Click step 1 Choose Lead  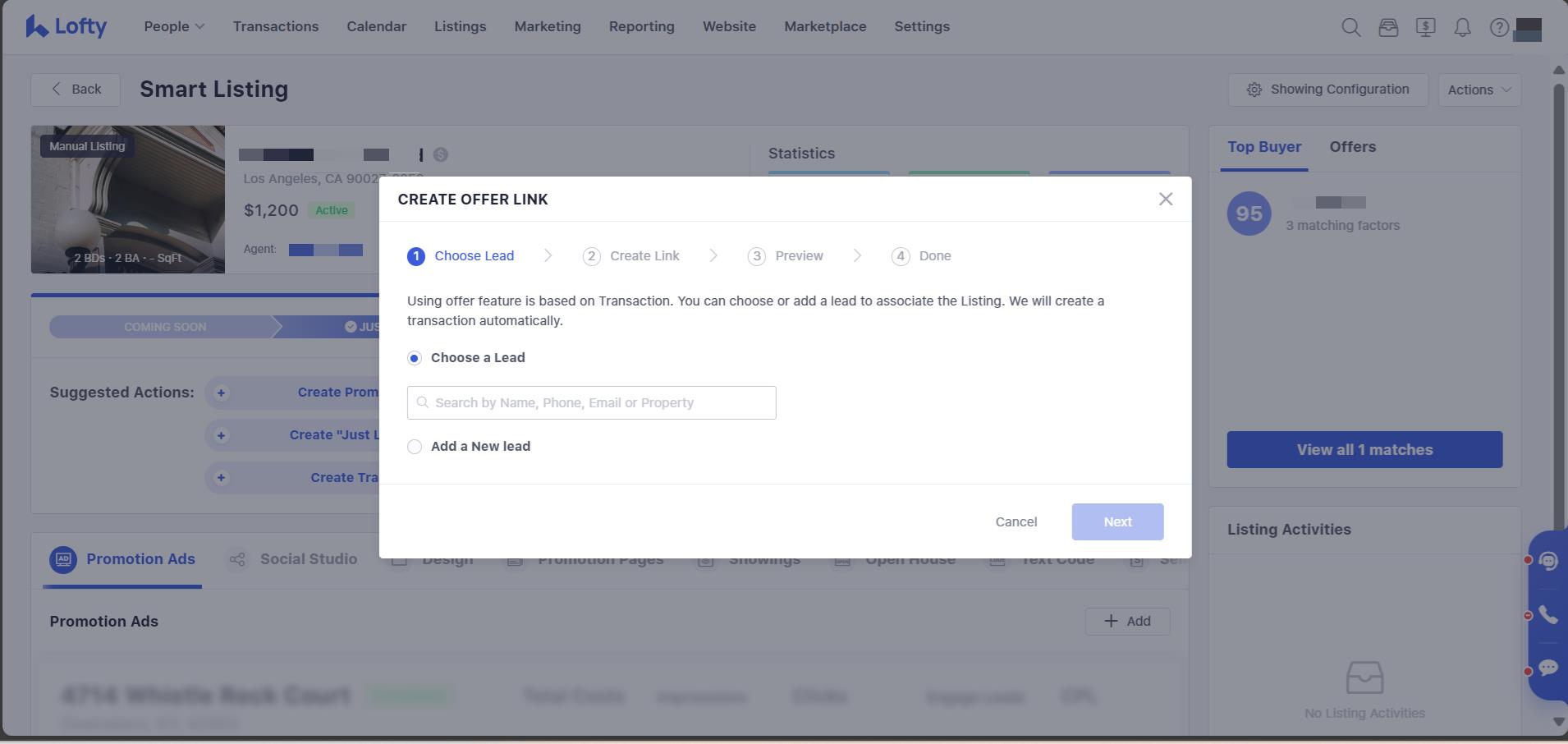pyautogui.click(x=461, y=256)
